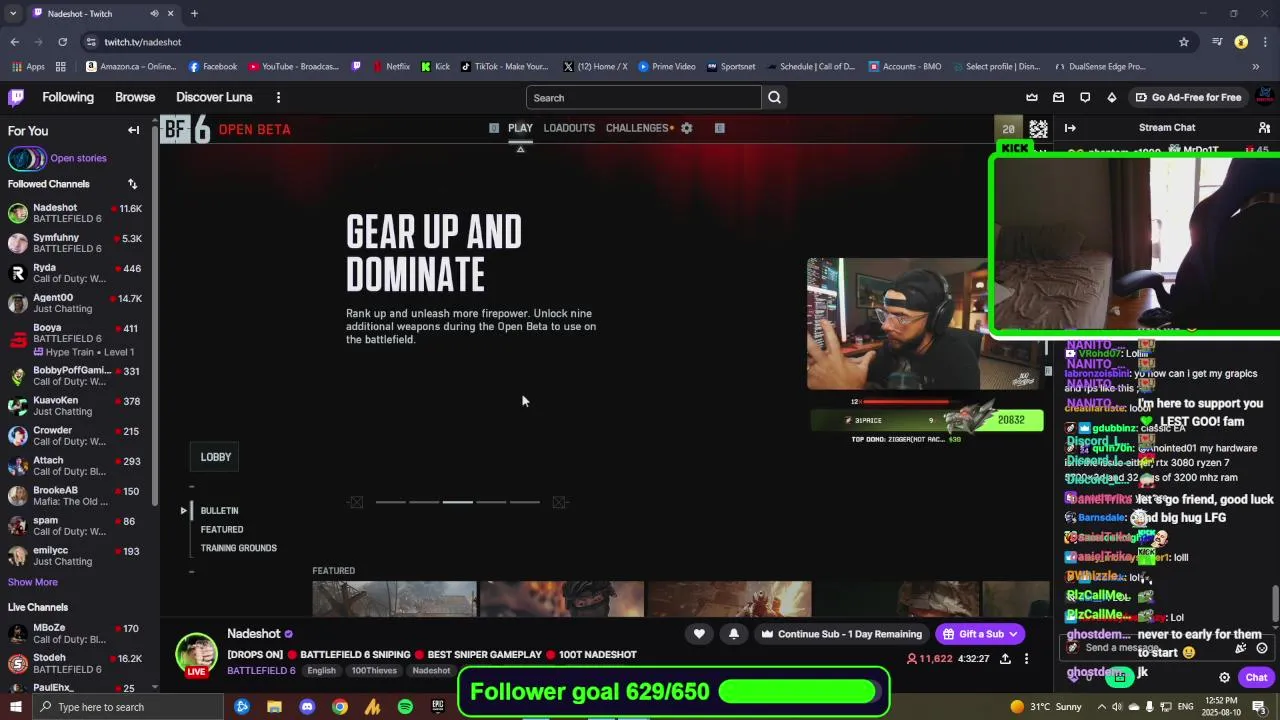The width and height of the screenshot is (1280, 720).
Task: Select Stodeh live channel in sidebar
Action: click(x=78, y=664)
